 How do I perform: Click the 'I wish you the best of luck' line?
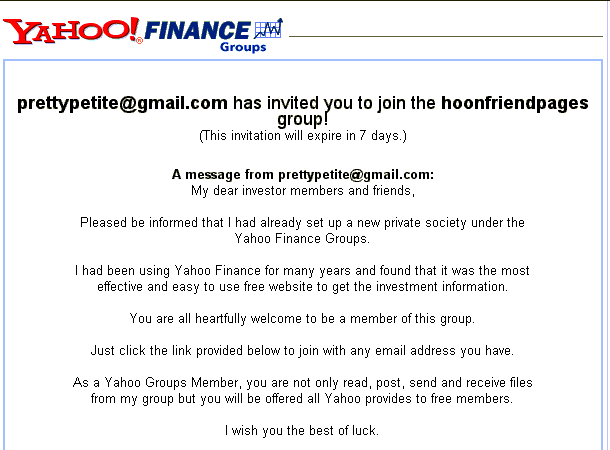302,431
